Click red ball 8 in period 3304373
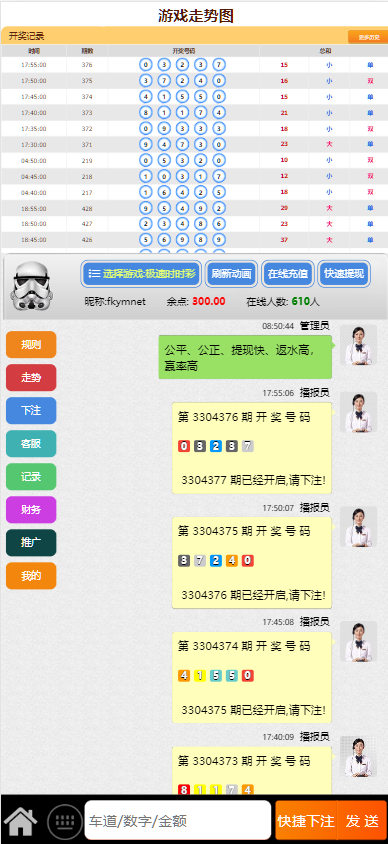The height and width of the screenshot is (844, 388). tap(184, 790)
